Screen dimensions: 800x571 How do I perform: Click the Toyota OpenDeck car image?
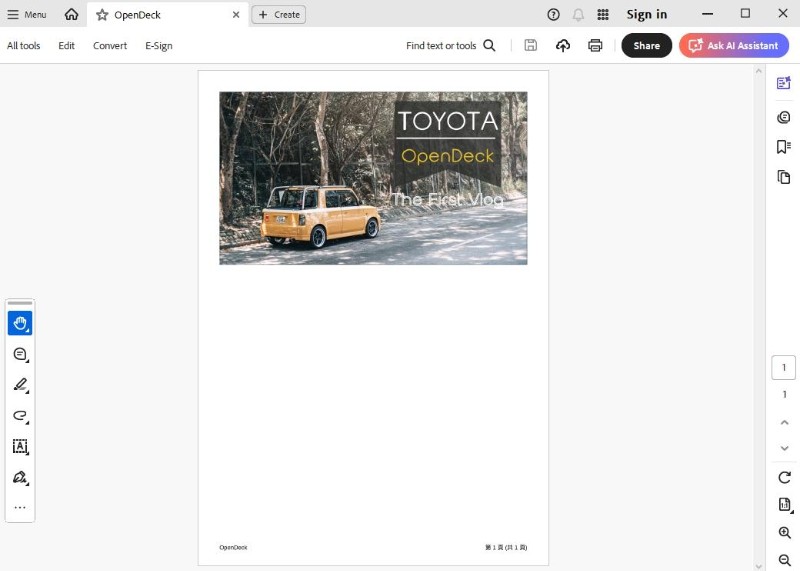click(x=373, y=178)
